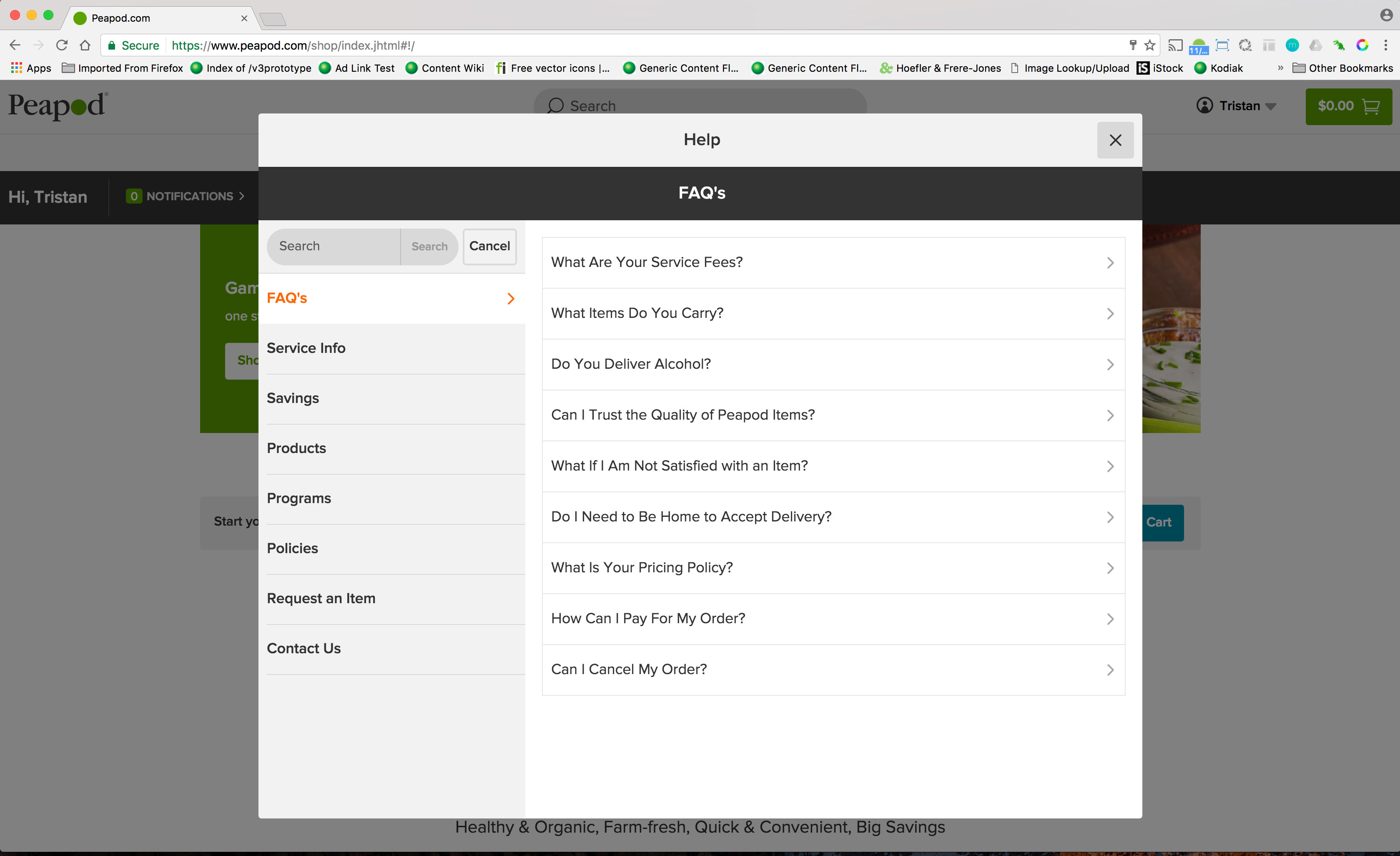Open the Tristan account dropdown
Image resolution: width=1400 pixels, height=856 pixels.
(1236, 106)
